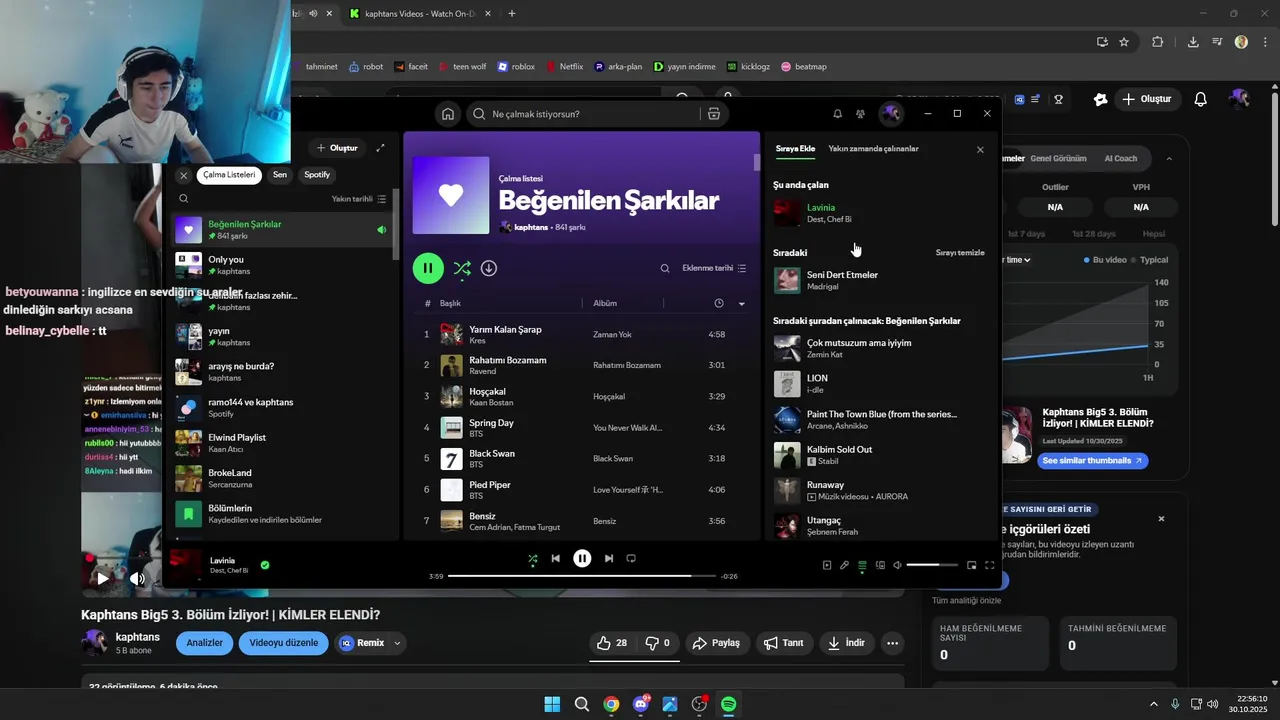Open the yayın playlist
The height and width of the screenshot is (720, 1280).
(282, 336)
